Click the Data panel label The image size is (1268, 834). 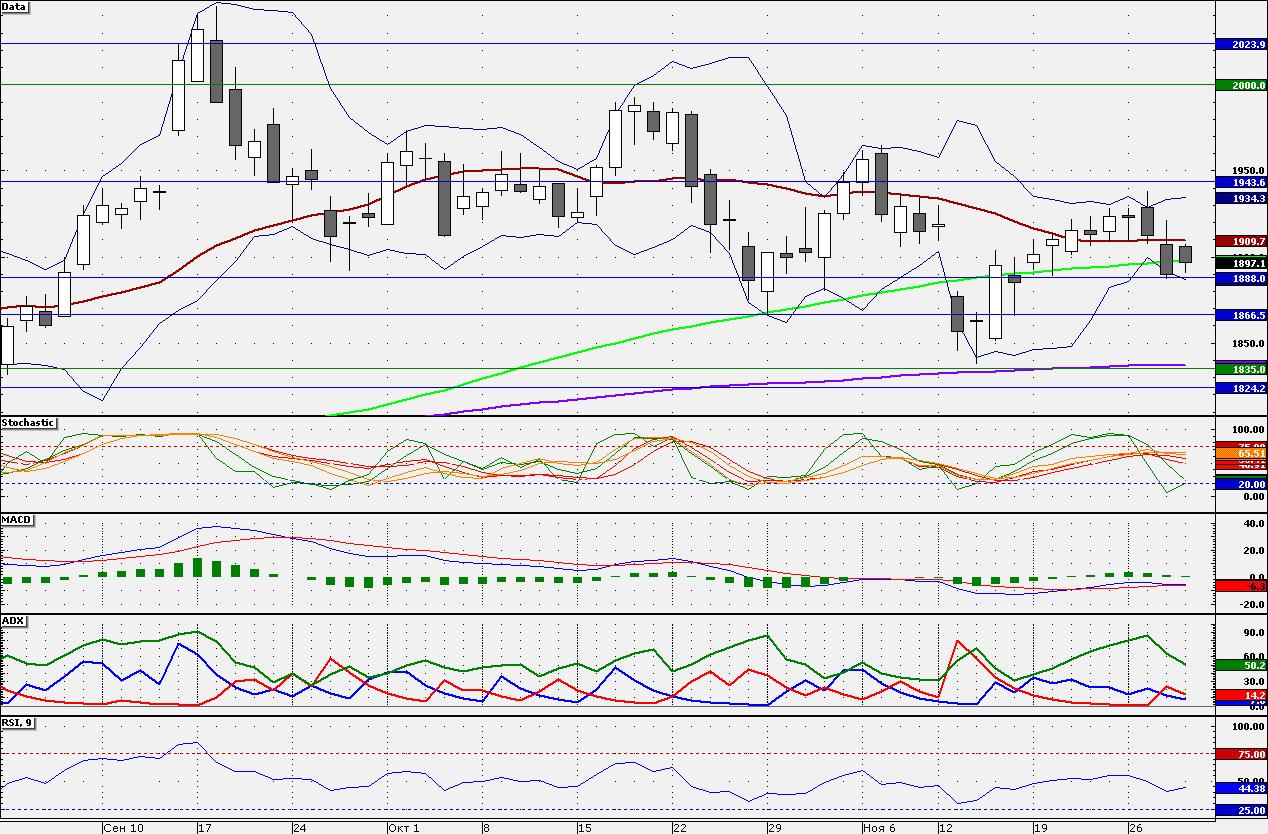(15, 6)
